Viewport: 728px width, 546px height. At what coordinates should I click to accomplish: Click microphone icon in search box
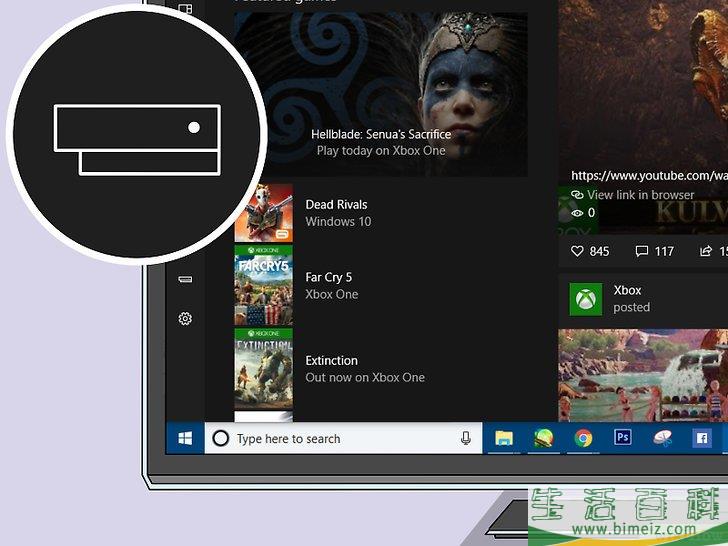click(x=466, y=438)
